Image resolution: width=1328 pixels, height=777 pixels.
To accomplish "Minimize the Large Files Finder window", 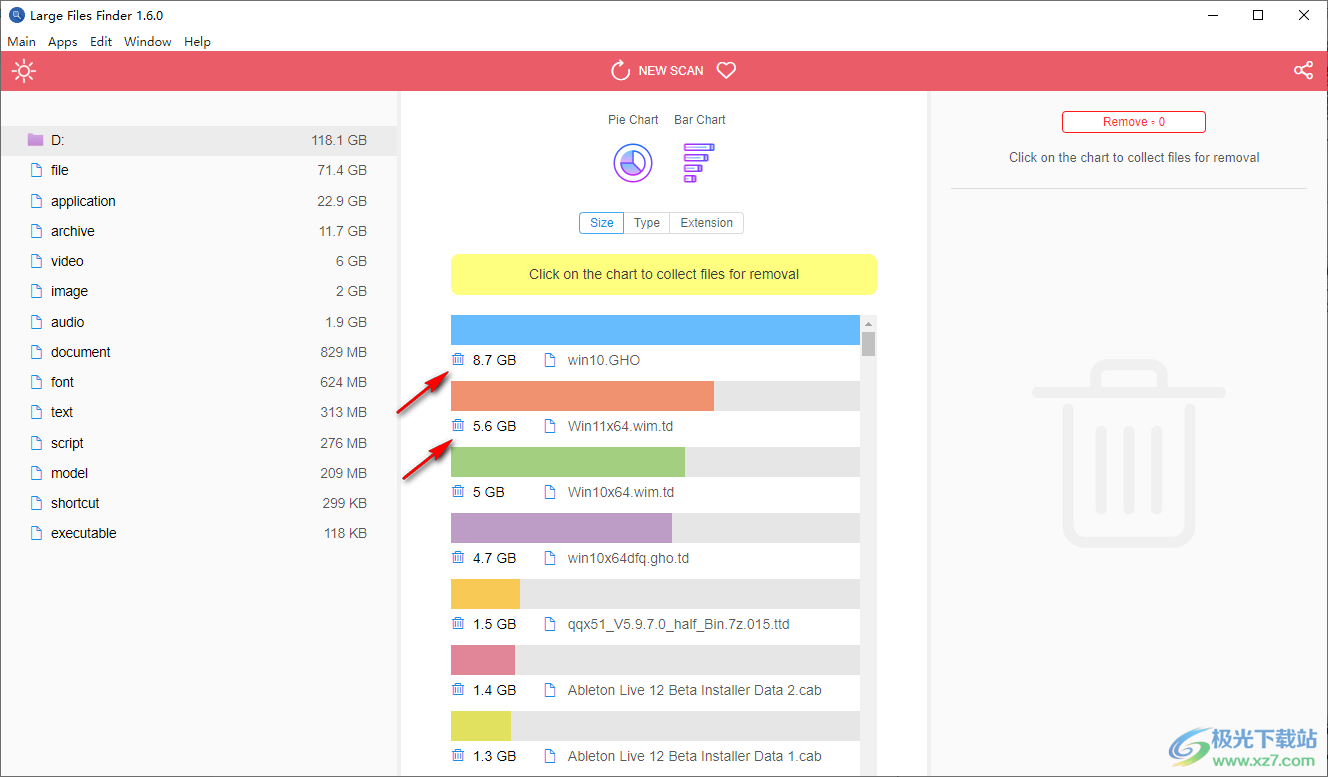I will 1212,15.
